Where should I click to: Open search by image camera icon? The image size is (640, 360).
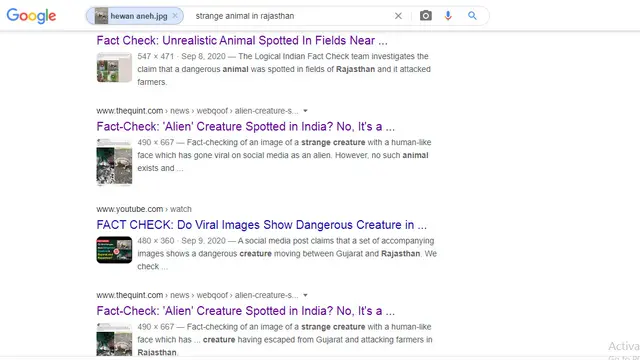[426, 16]
